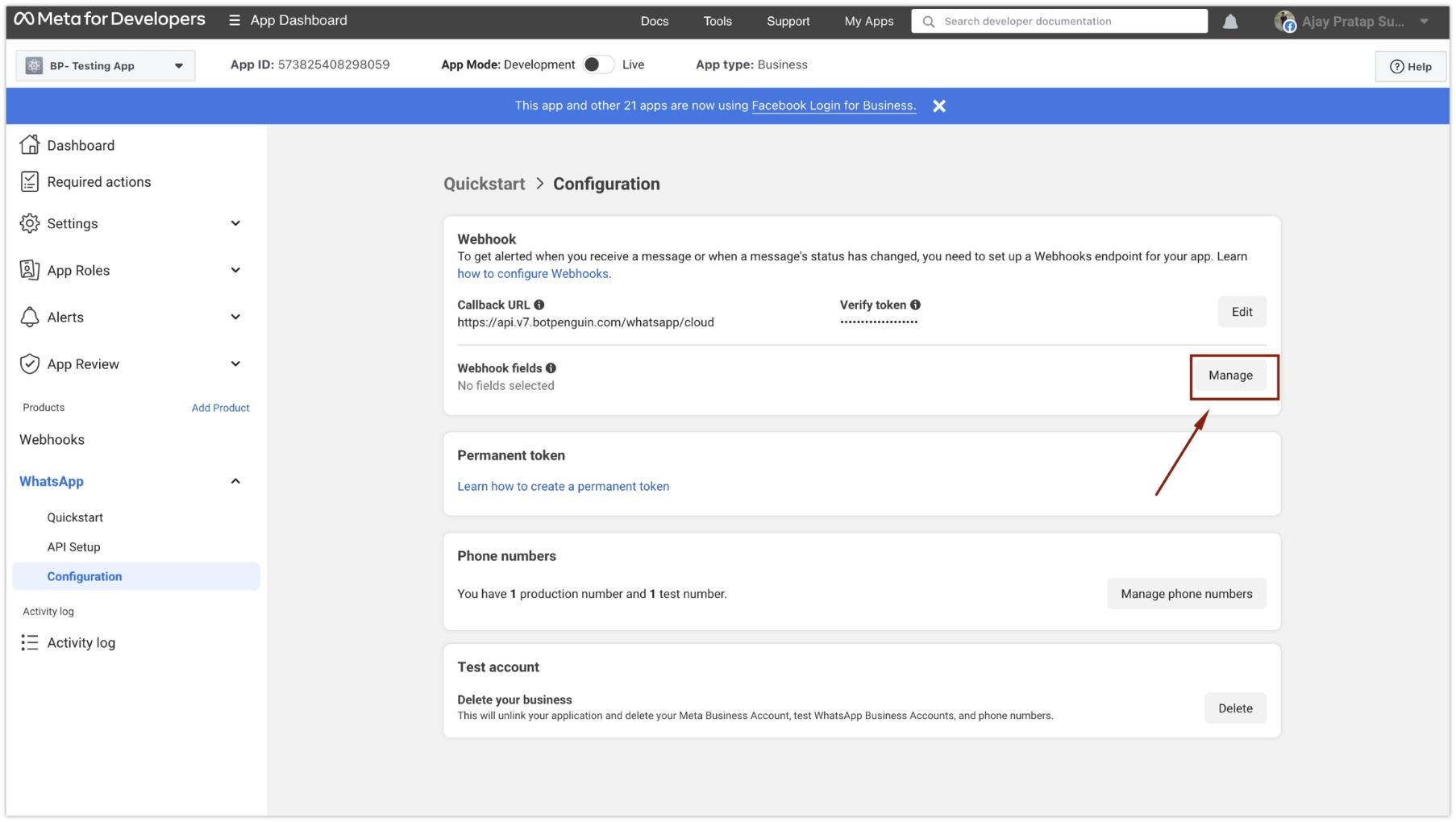This screenshot has width=1456, height=822.
Task: Toggle App Mode to Live
Action: pyautogui.click(x=598, y=64)
